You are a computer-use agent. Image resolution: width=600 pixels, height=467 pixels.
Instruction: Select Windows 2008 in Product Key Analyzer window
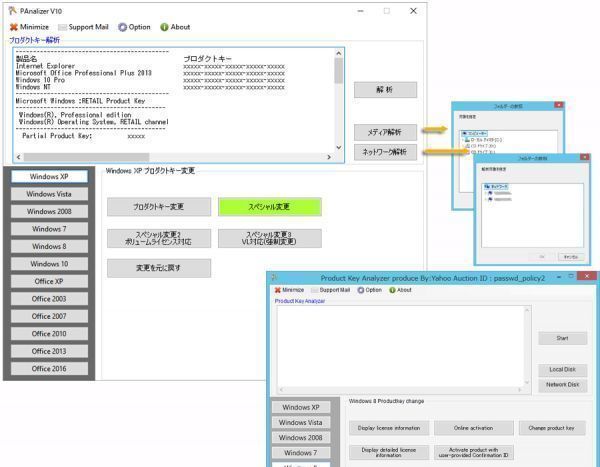[x=301, y=438]
